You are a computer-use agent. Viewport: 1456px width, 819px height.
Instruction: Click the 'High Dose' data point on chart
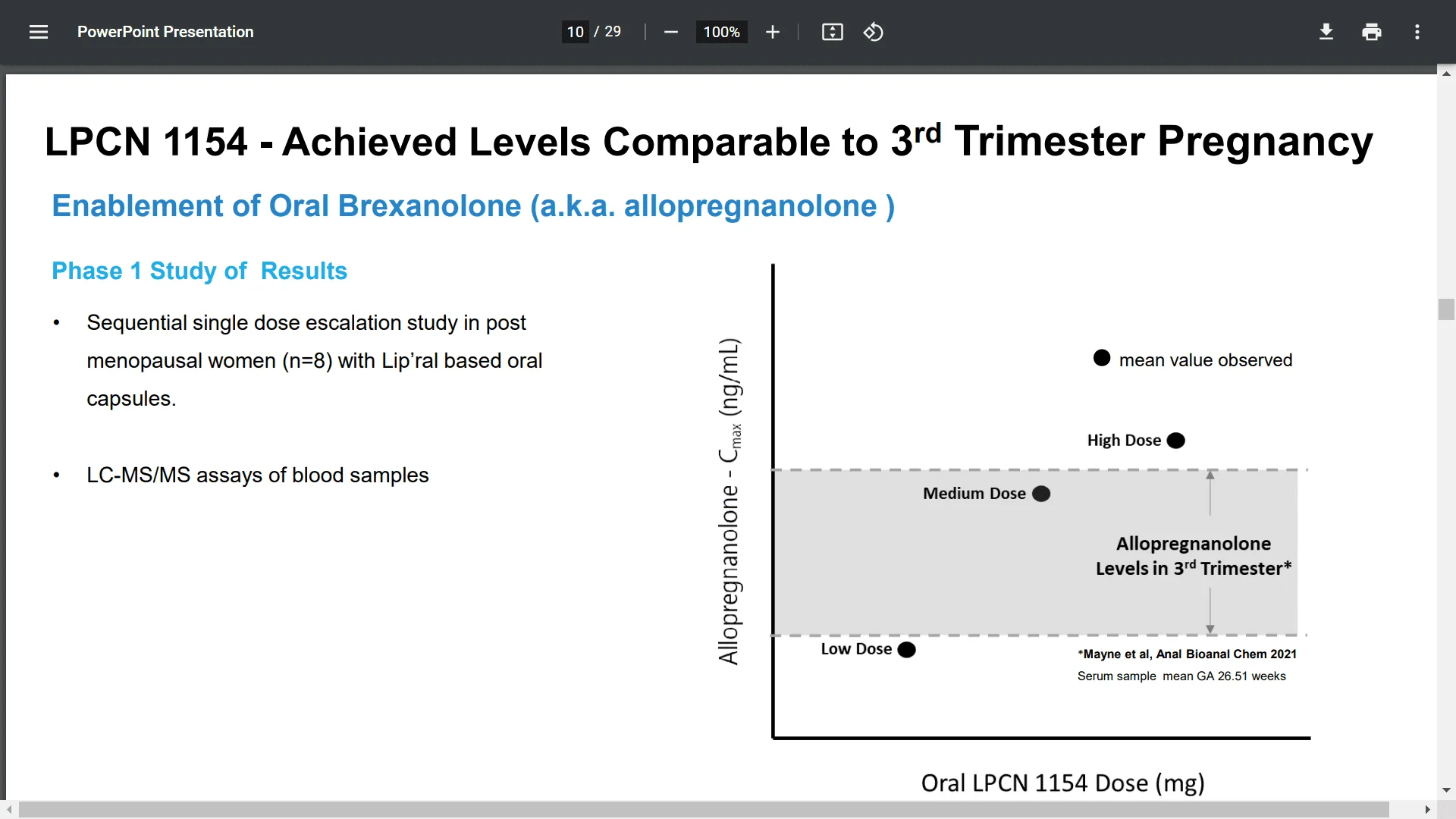(x=1177, y=440)
